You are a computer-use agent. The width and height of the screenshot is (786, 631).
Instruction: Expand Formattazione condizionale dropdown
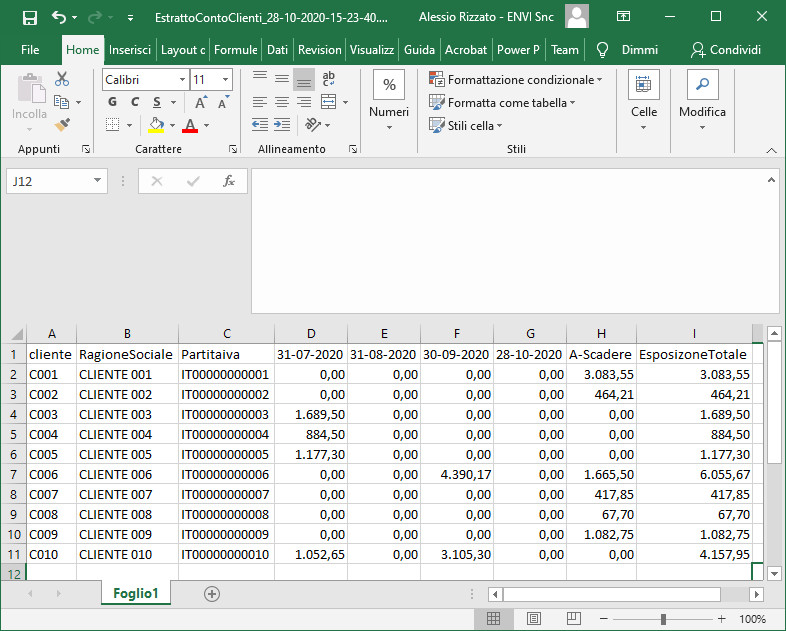pyautogui.click(x=516, y=80)
